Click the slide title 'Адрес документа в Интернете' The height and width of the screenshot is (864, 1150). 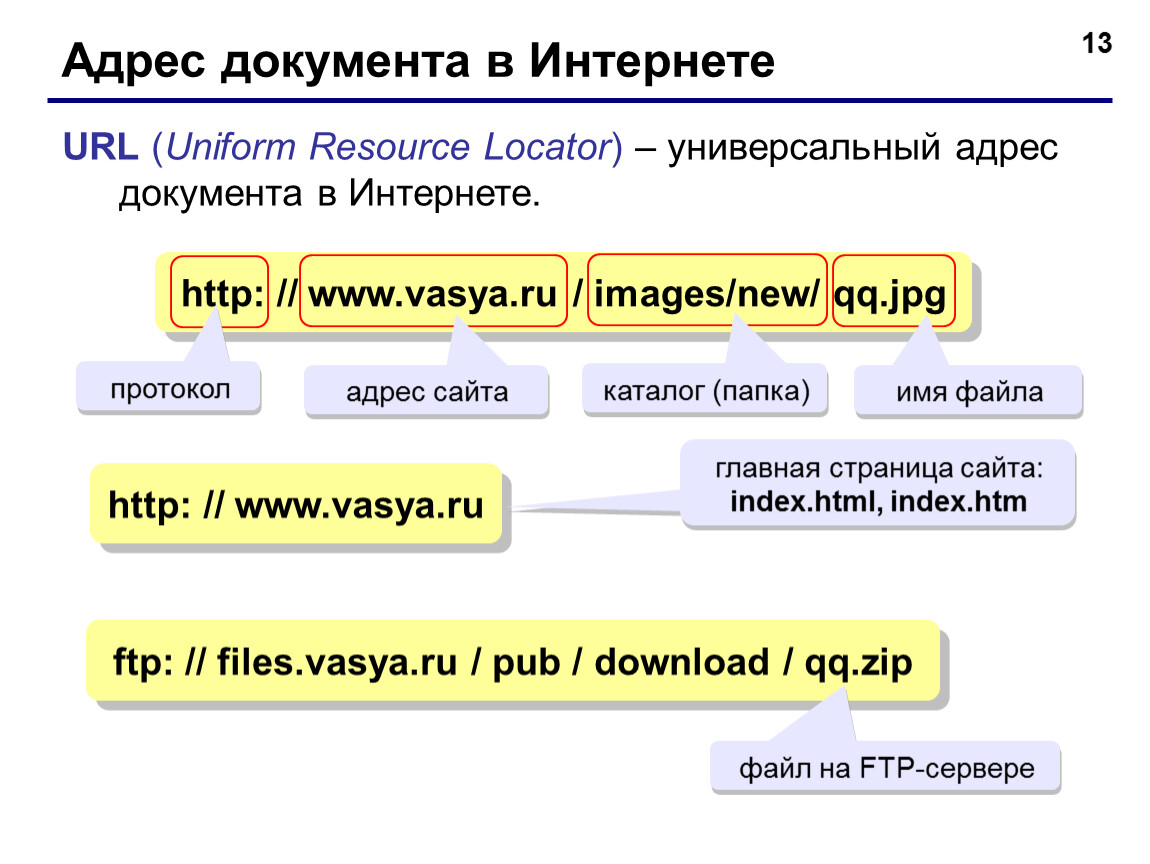[x=418, y=60]
